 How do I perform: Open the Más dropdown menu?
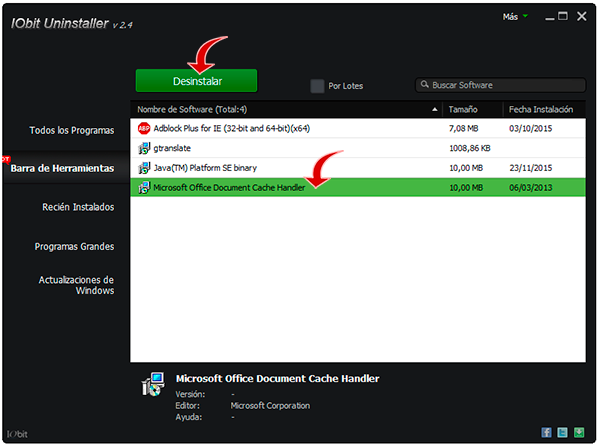pos(515,17)
